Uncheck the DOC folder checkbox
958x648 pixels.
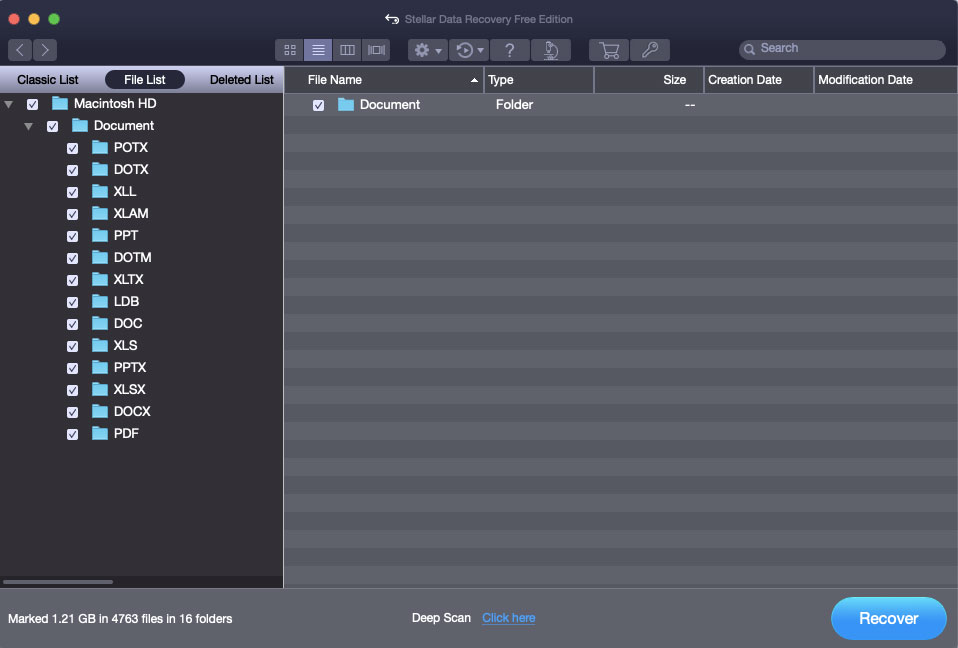(x=72, y=324)
